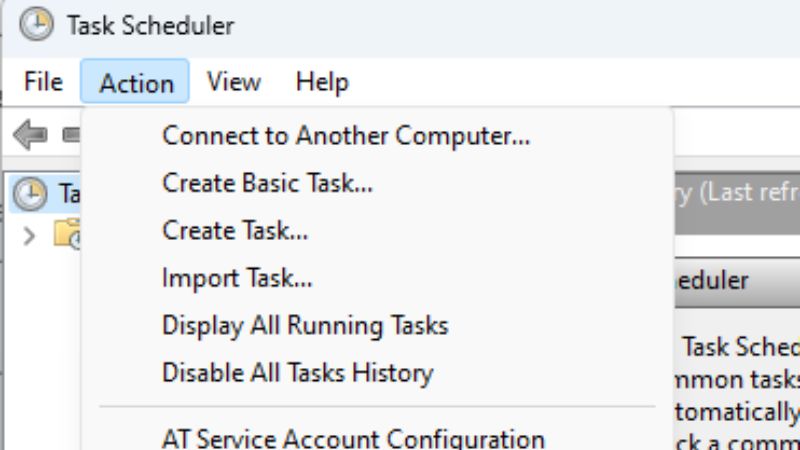Screen dimensions: 800x450
Task: Click the summary header showing Last refreshed
Action: 737,193
